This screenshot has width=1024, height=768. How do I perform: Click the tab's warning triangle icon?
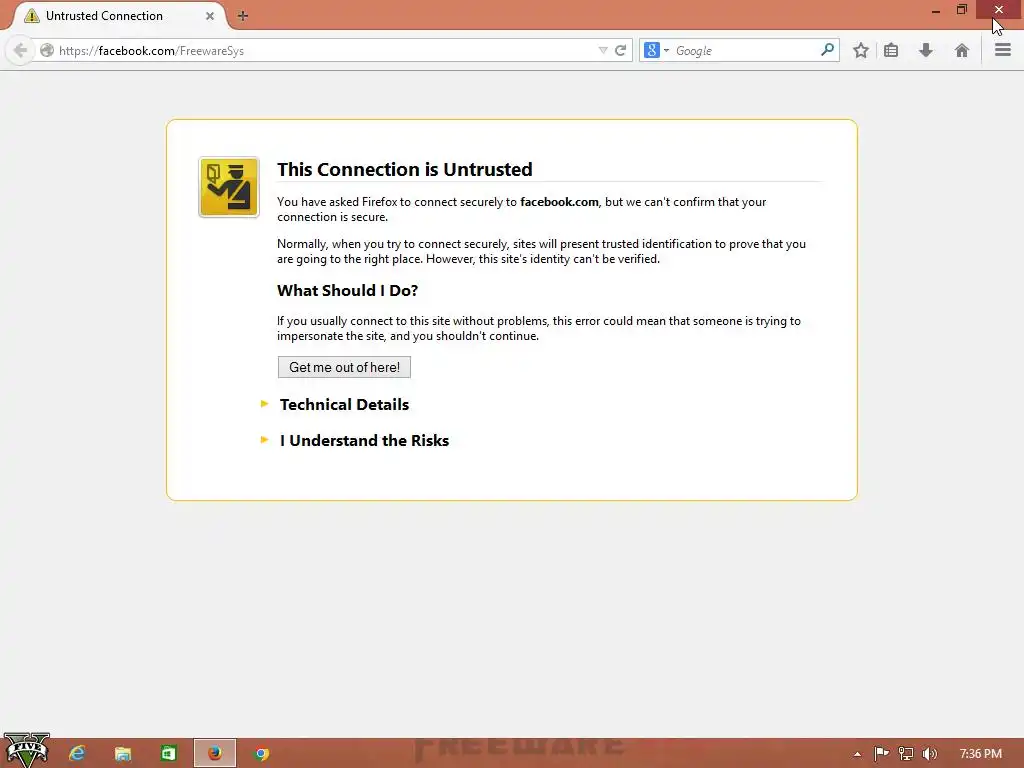[x=31, y=16]
